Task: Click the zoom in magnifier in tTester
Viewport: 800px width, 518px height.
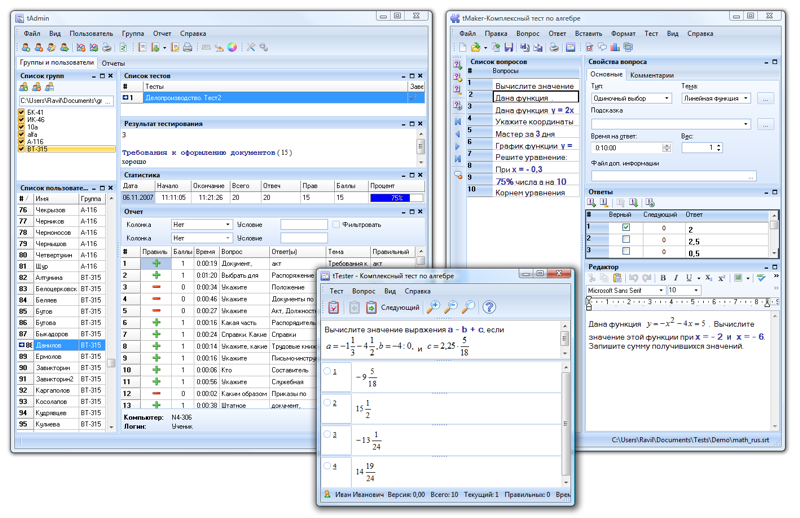Action: (x=433, y=308)
